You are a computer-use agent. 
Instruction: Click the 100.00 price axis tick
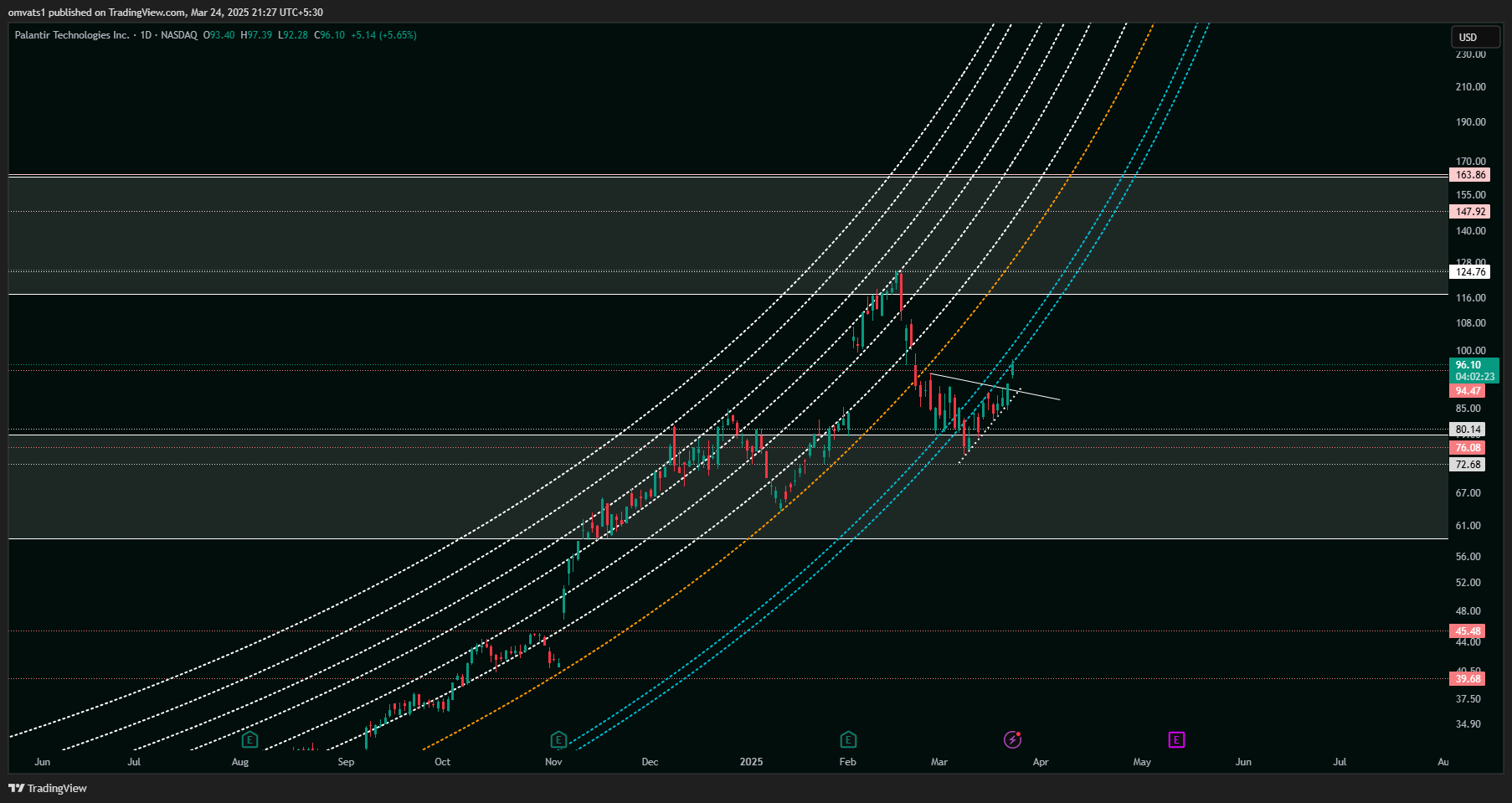coord(1471,351)
